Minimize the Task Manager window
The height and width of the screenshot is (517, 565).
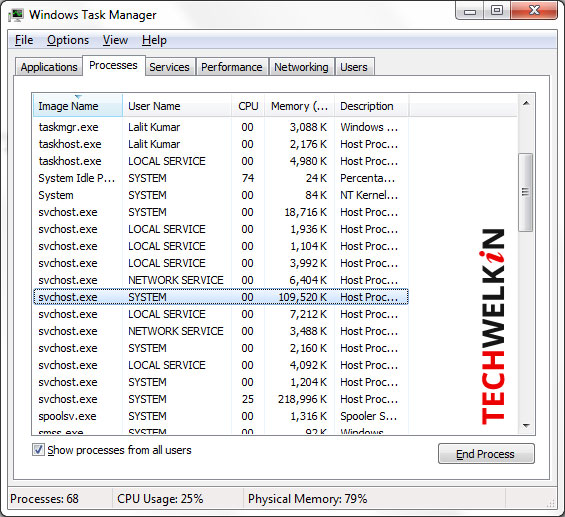[470, 11]
